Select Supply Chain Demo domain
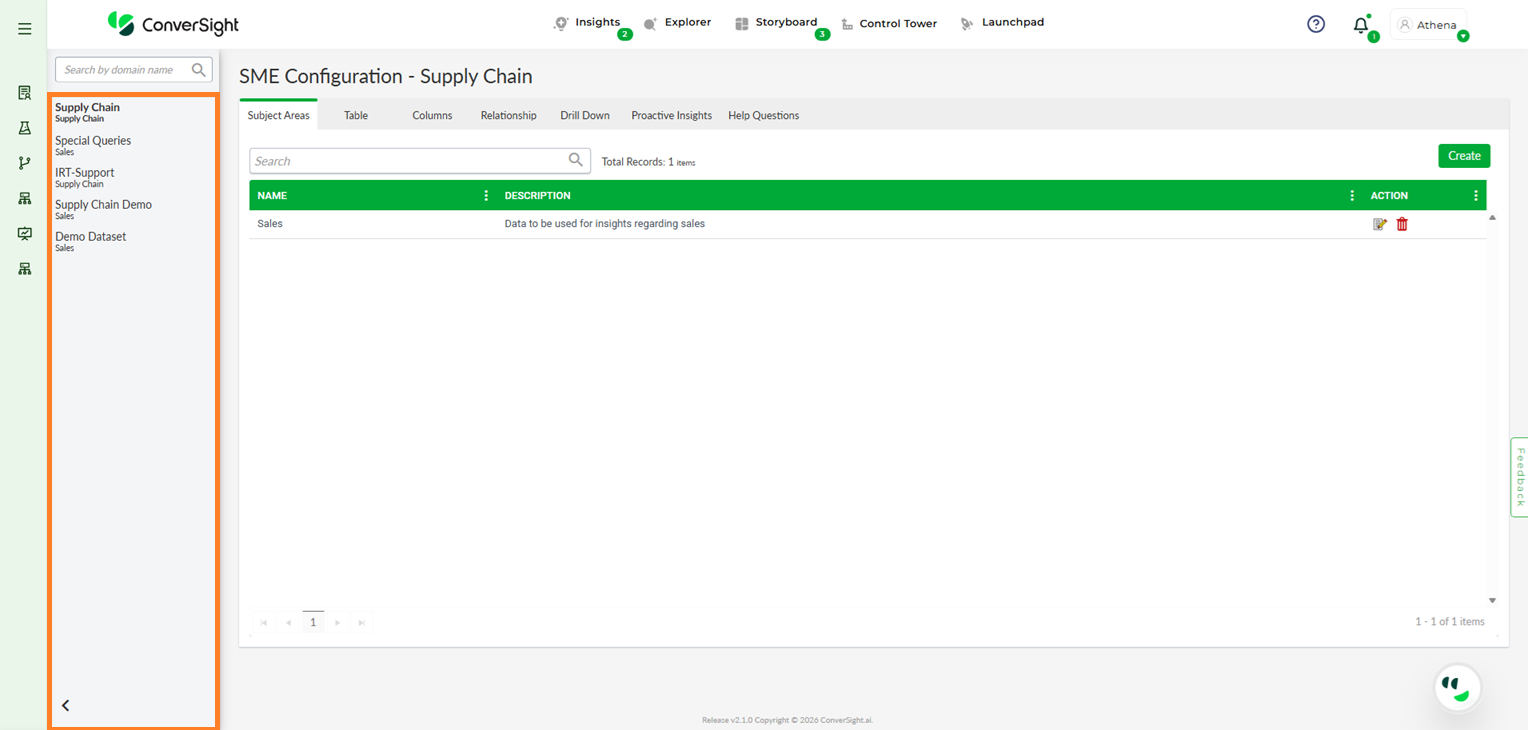Image resolution: width=1528 pixels, height=730 pixels. [x=103, y=205]
